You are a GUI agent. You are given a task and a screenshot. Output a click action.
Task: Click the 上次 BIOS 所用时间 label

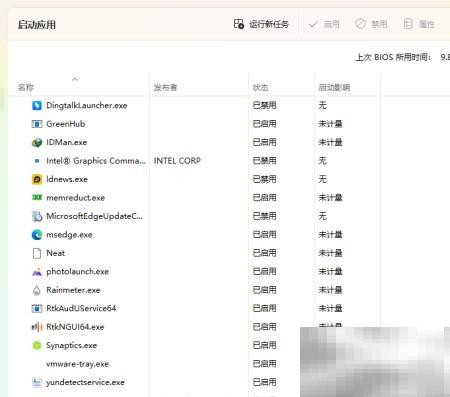tap(393, 57)
